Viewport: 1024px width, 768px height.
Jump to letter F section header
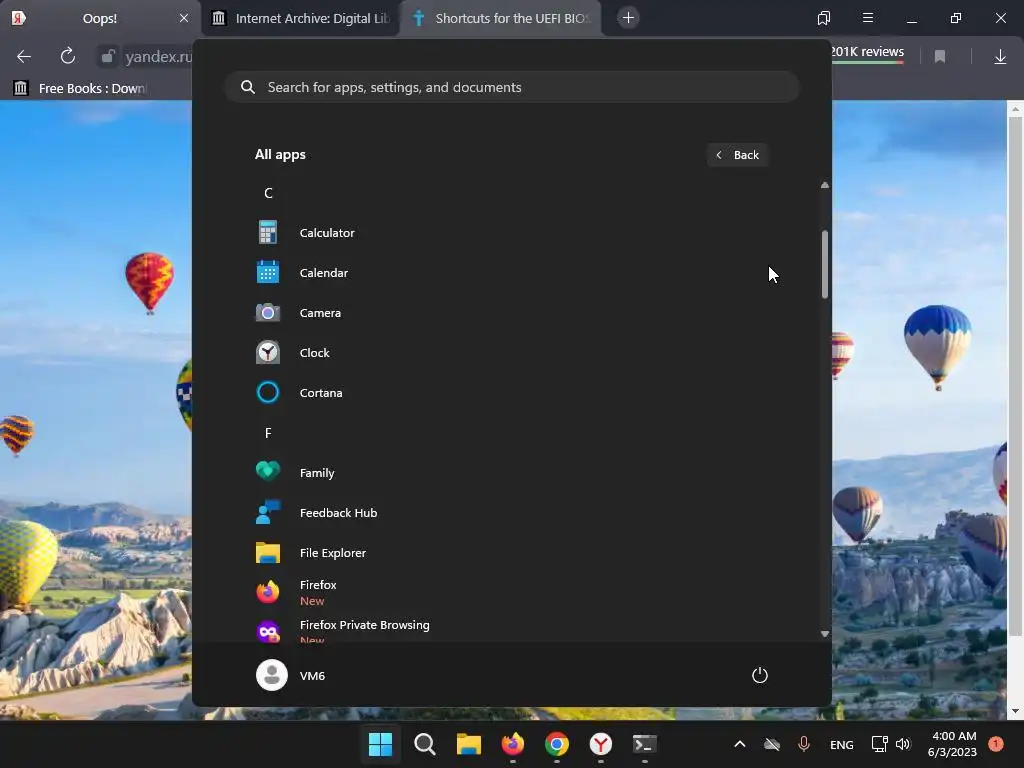coord(268,433)
